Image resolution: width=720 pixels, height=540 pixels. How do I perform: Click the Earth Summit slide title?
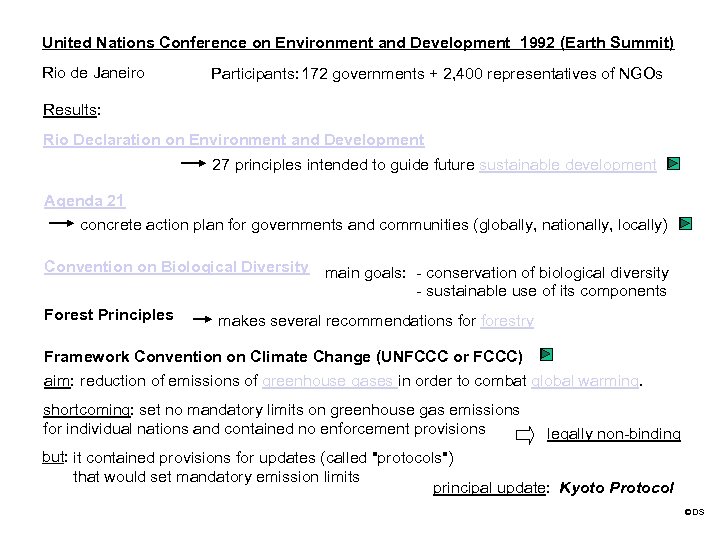(358, 43)
